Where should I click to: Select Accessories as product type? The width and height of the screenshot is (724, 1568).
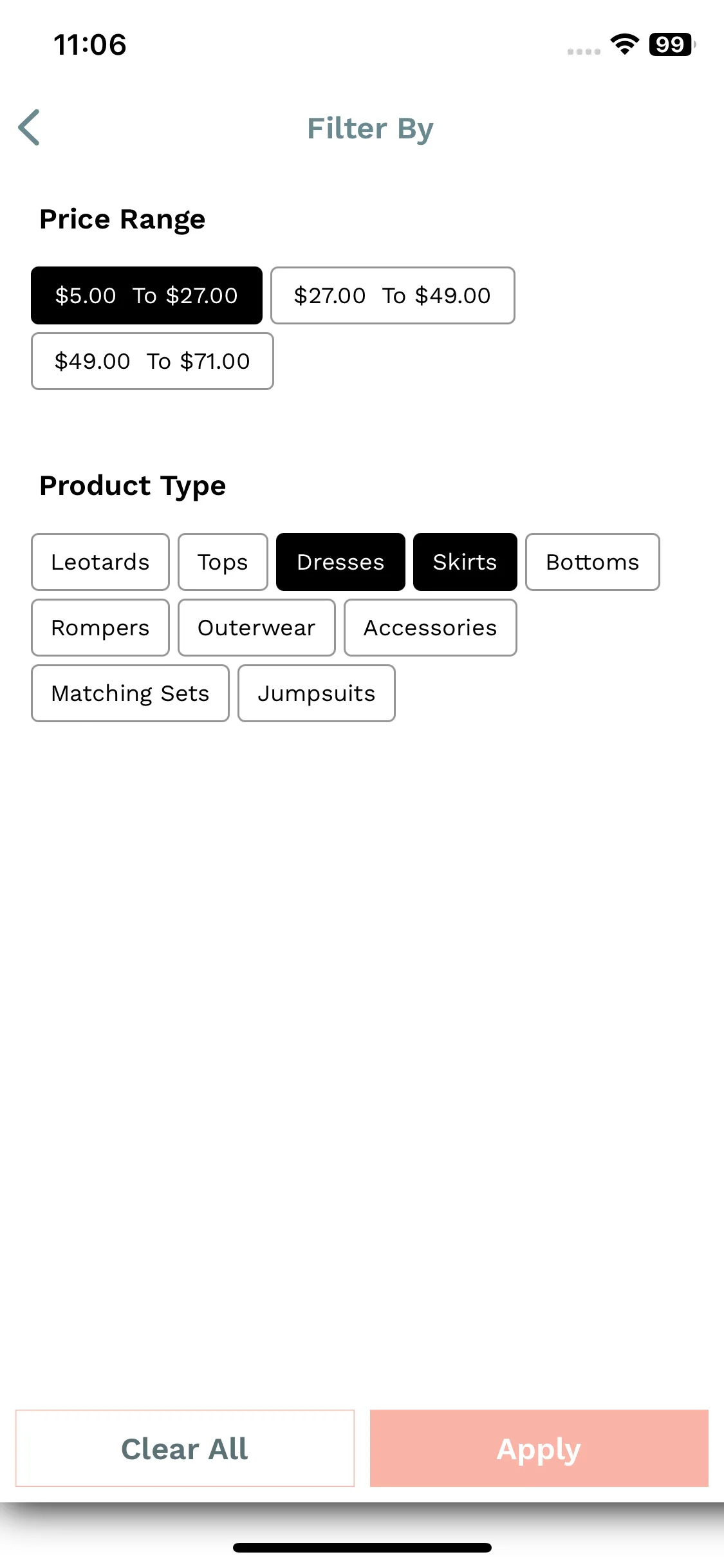tap(431, 628)
